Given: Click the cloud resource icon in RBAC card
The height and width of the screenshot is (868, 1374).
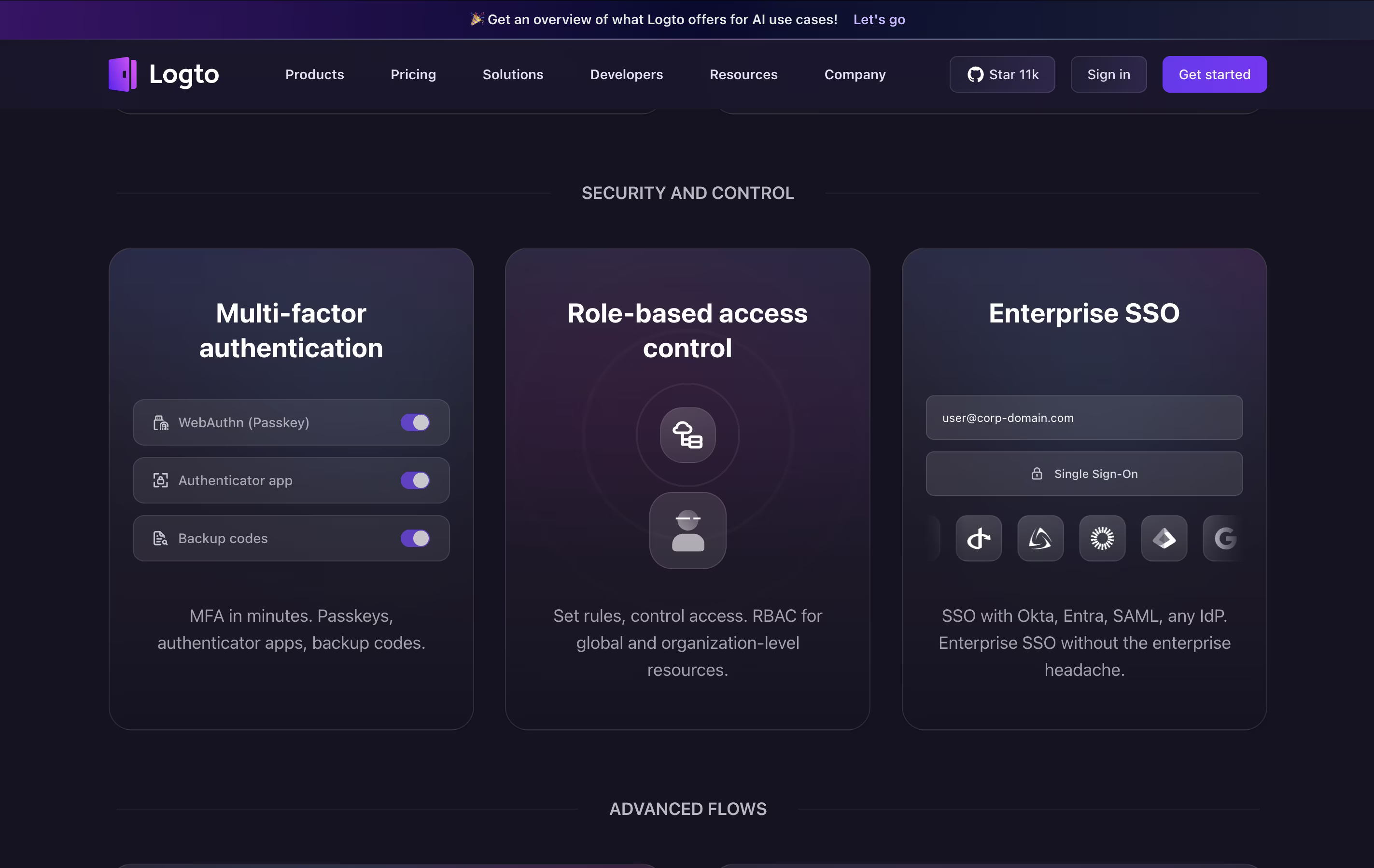Looking at the screenshot, I should coord(687,435).
